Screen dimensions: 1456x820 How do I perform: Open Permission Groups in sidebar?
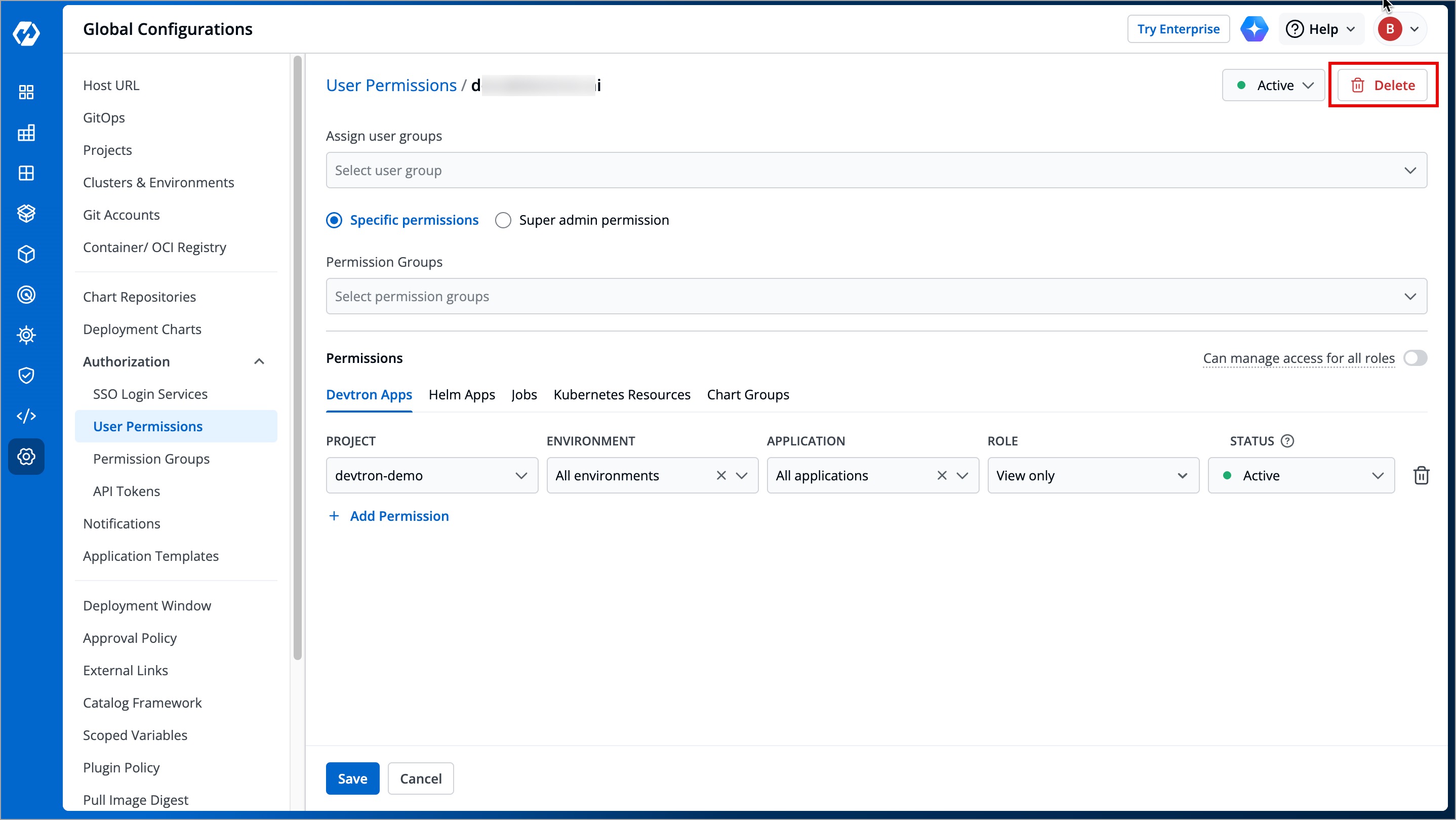tap(151, 458)
